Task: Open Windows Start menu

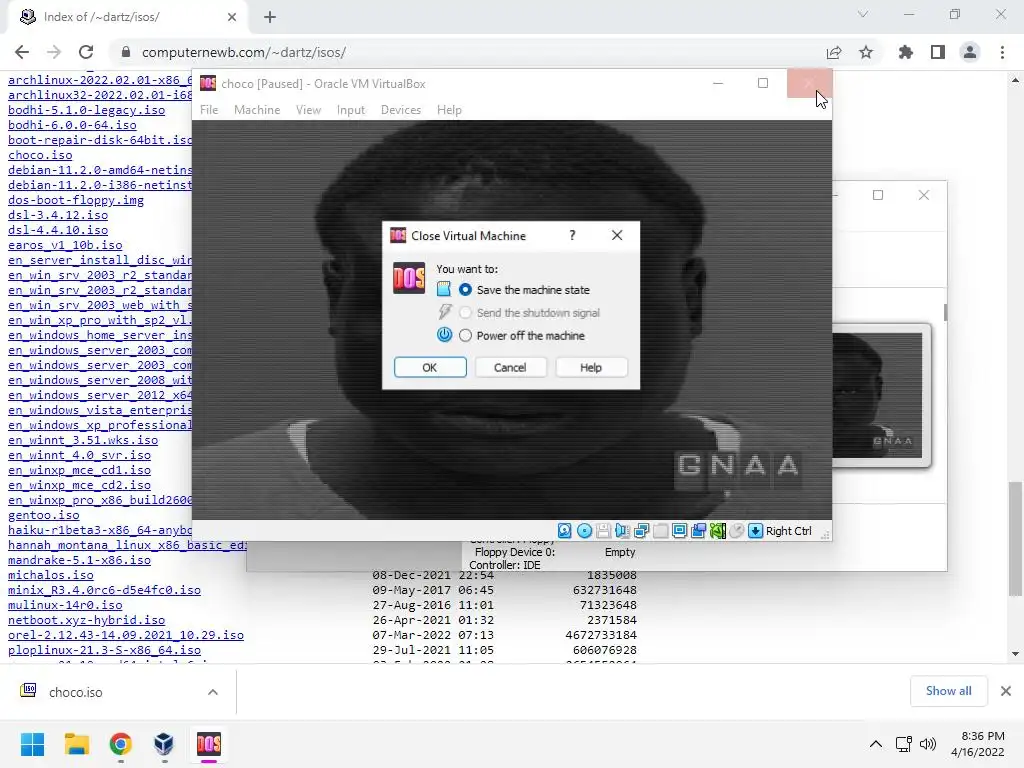Action: 32,744
